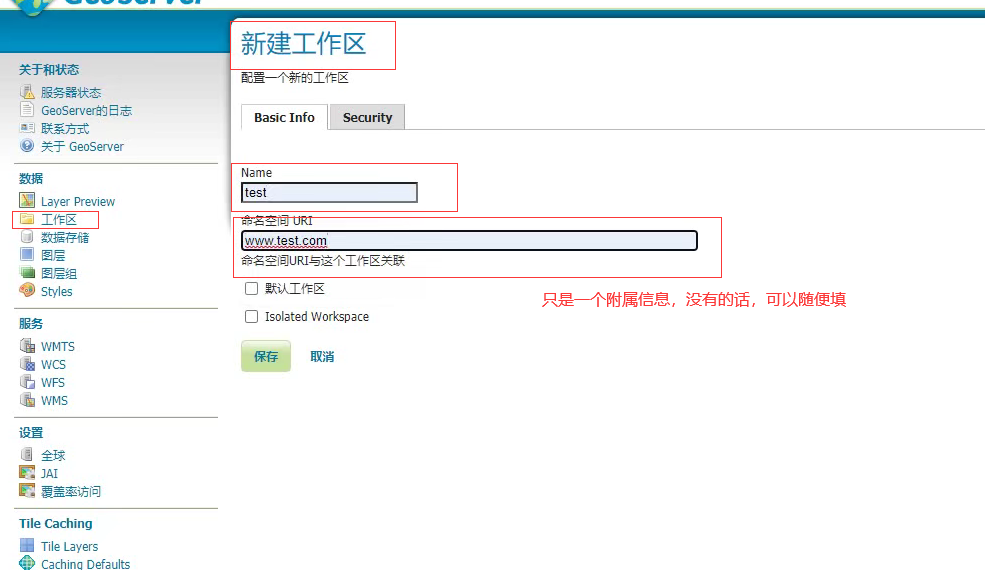
Task: Open the 联系方式 link
Action: [x=65, y=129]
